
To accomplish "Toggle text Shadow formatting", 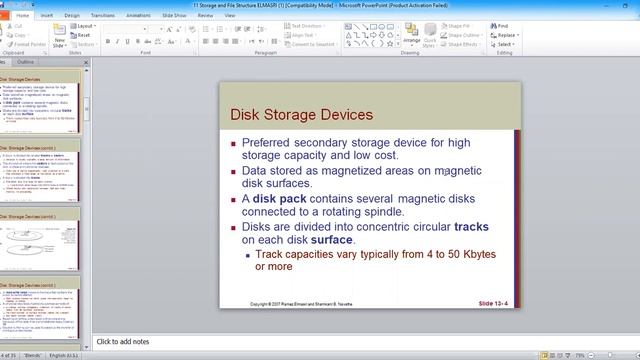I will 138,41.
